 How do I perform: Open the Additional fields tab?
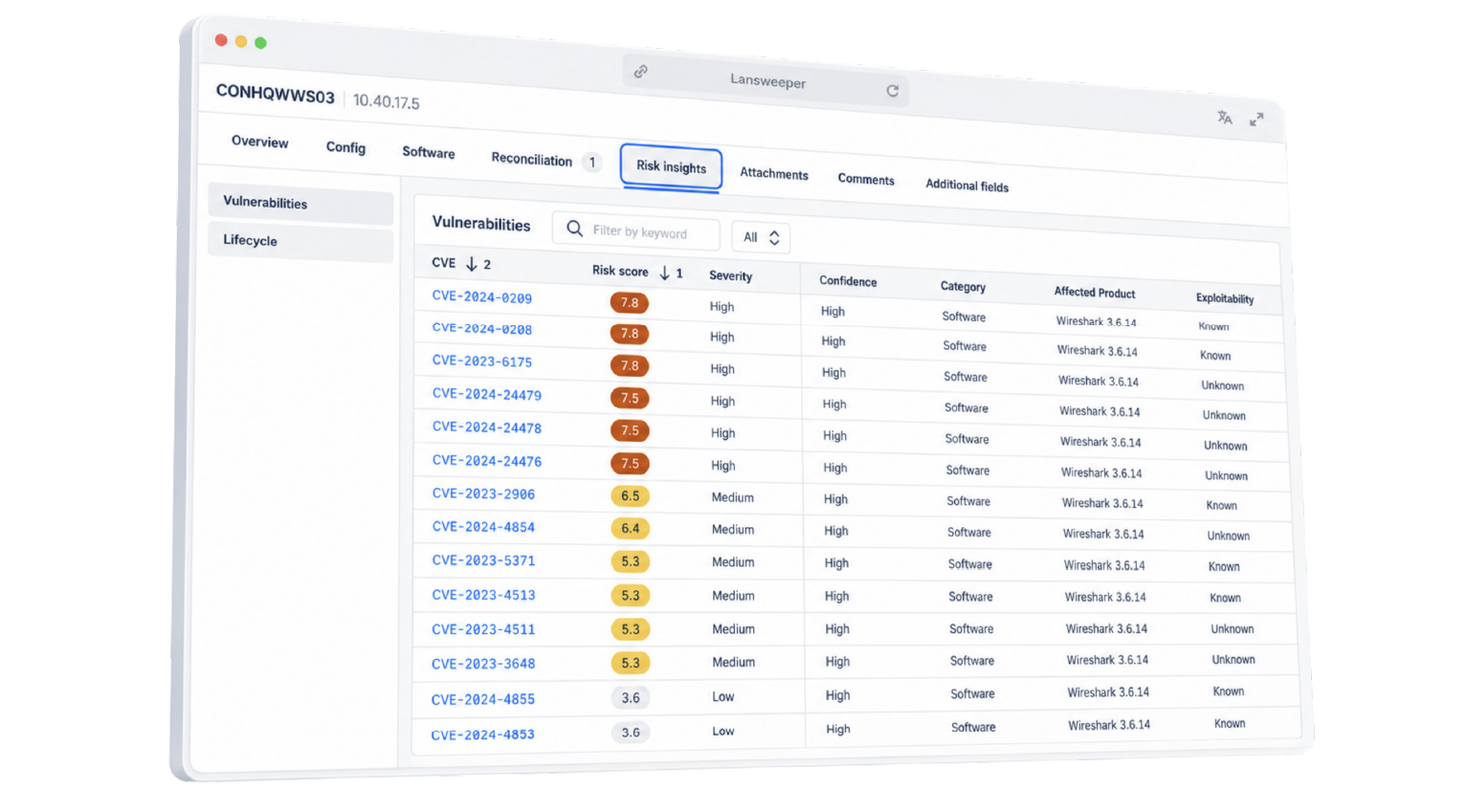(x=967, y=186)
